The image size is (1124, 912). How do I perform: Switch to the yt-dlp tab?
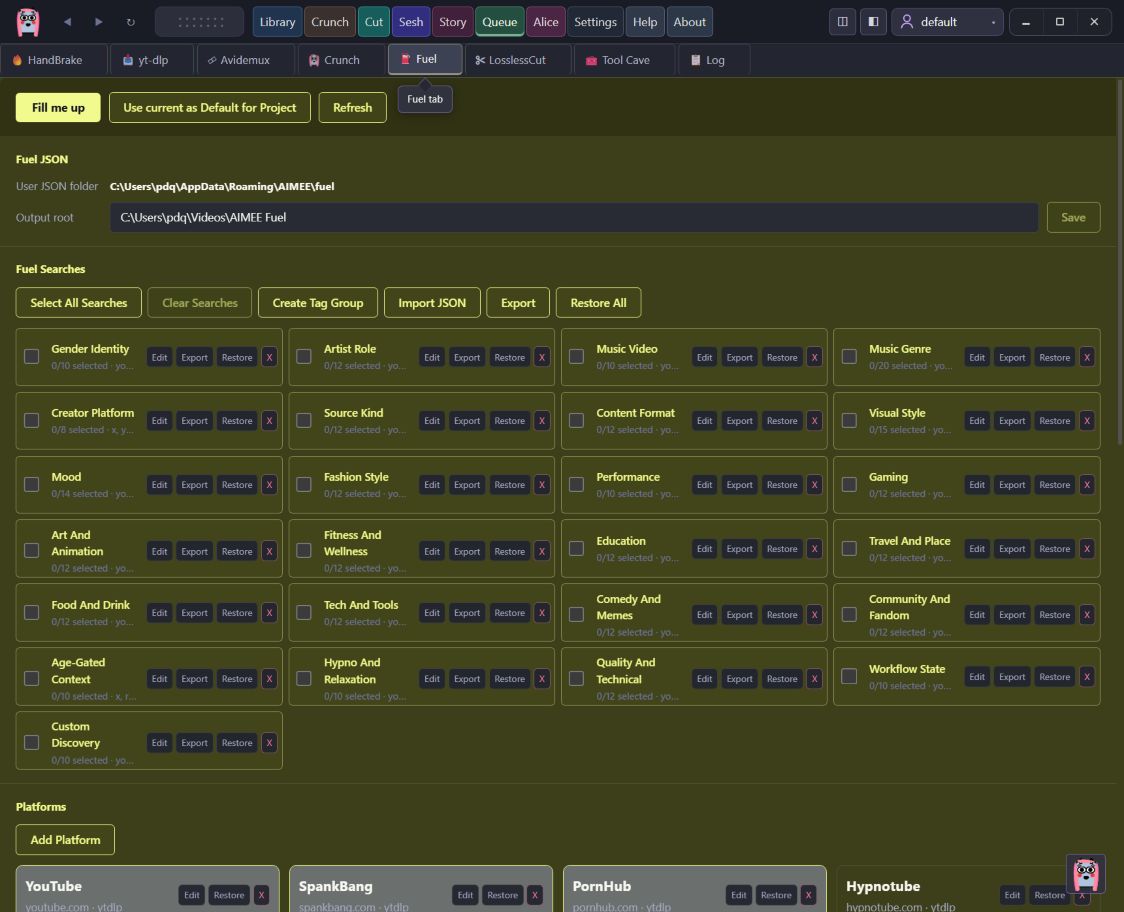coord(152,60)
